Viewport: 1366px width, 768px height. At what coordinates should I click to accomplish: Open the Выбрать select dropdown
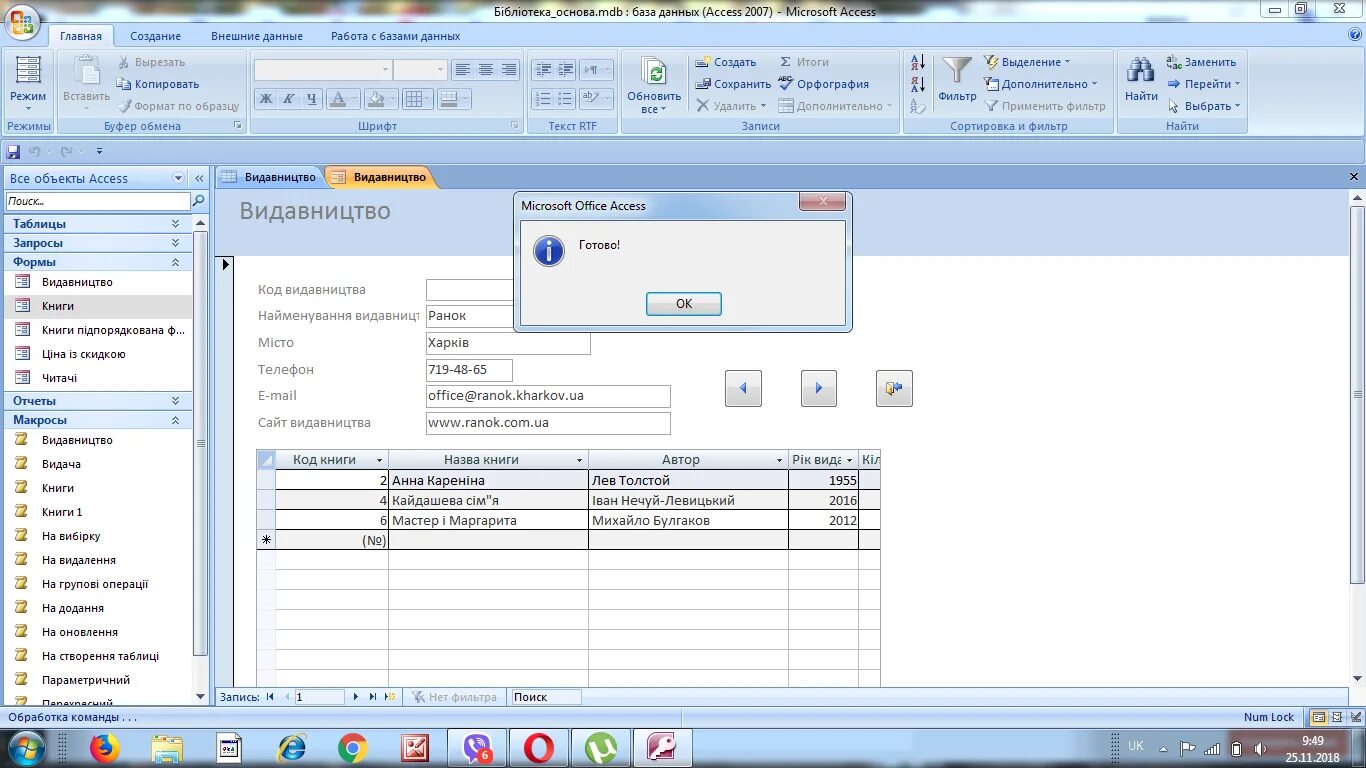point(1204,106)
